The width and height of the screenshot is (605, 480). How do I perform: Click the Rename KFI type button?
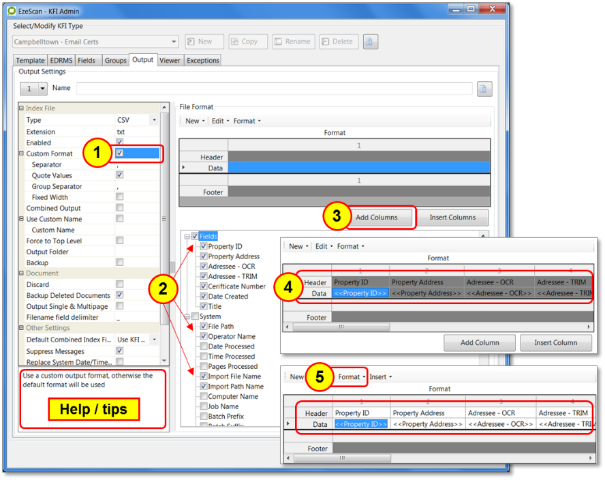click(x=294, y=42)
